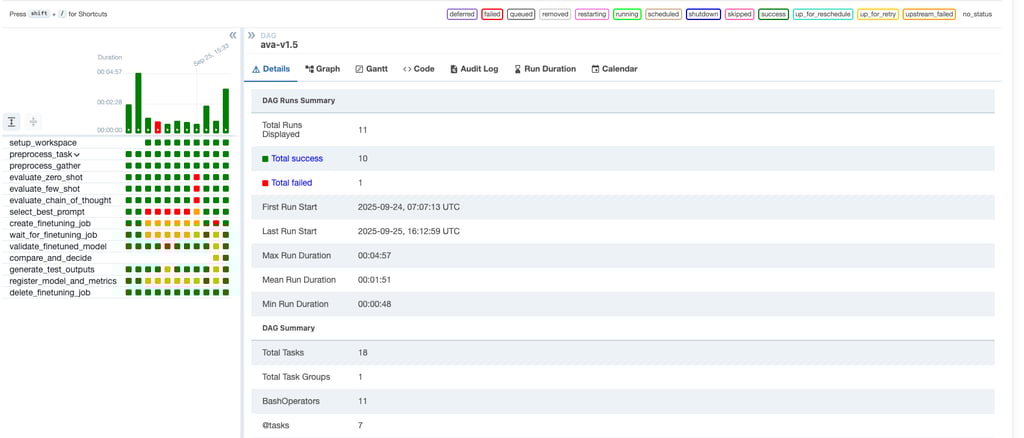
Task: Click the up_for_reschedule legend chip
Action: [x=822, y=14]
